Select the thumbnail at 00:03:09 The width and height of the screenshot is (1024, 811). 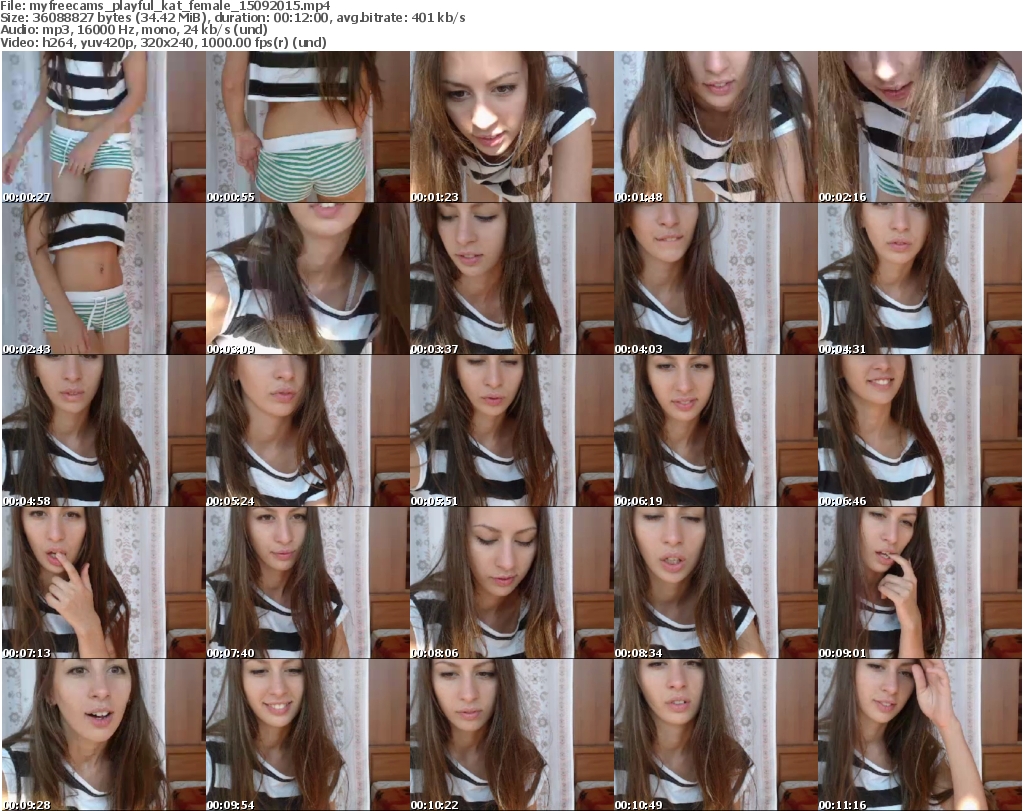(x=308, y=279)
